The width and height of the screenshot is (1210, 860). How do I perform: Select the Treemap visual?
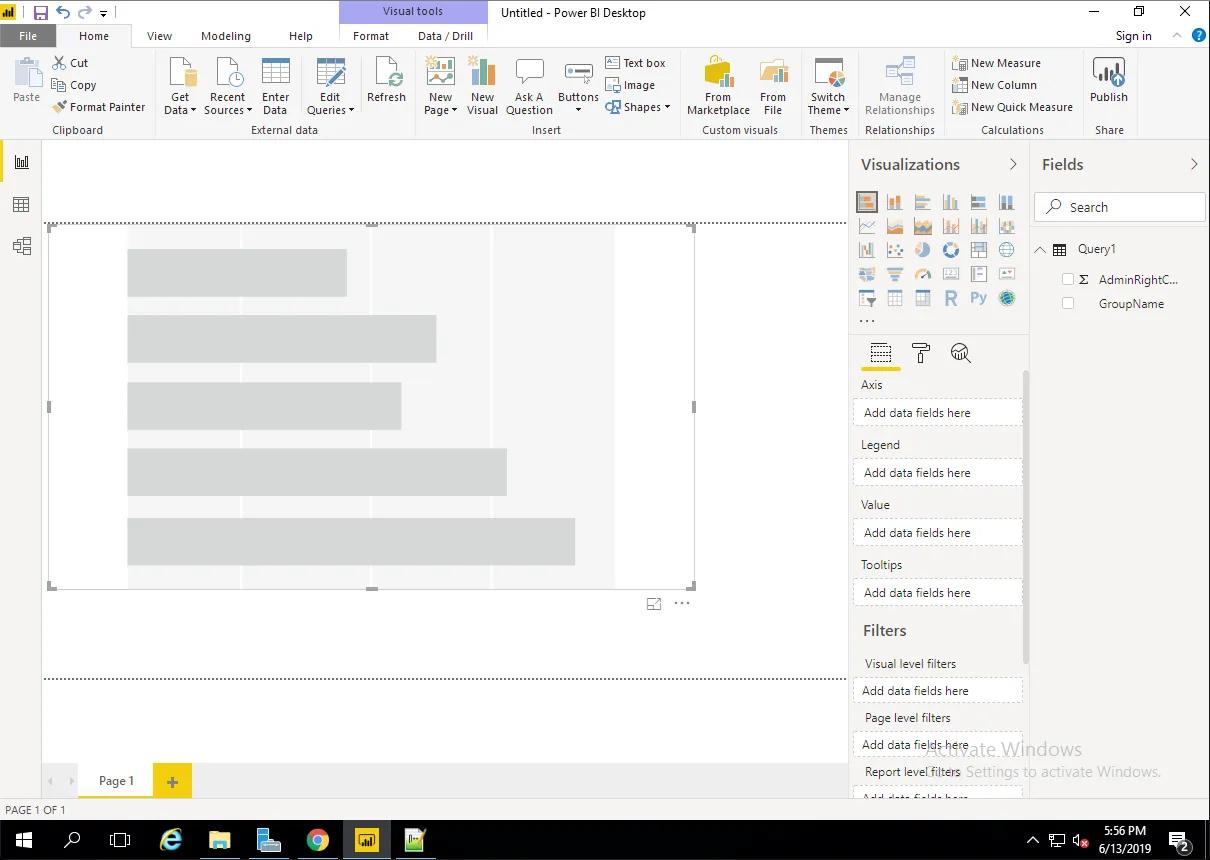click(979, 250)
